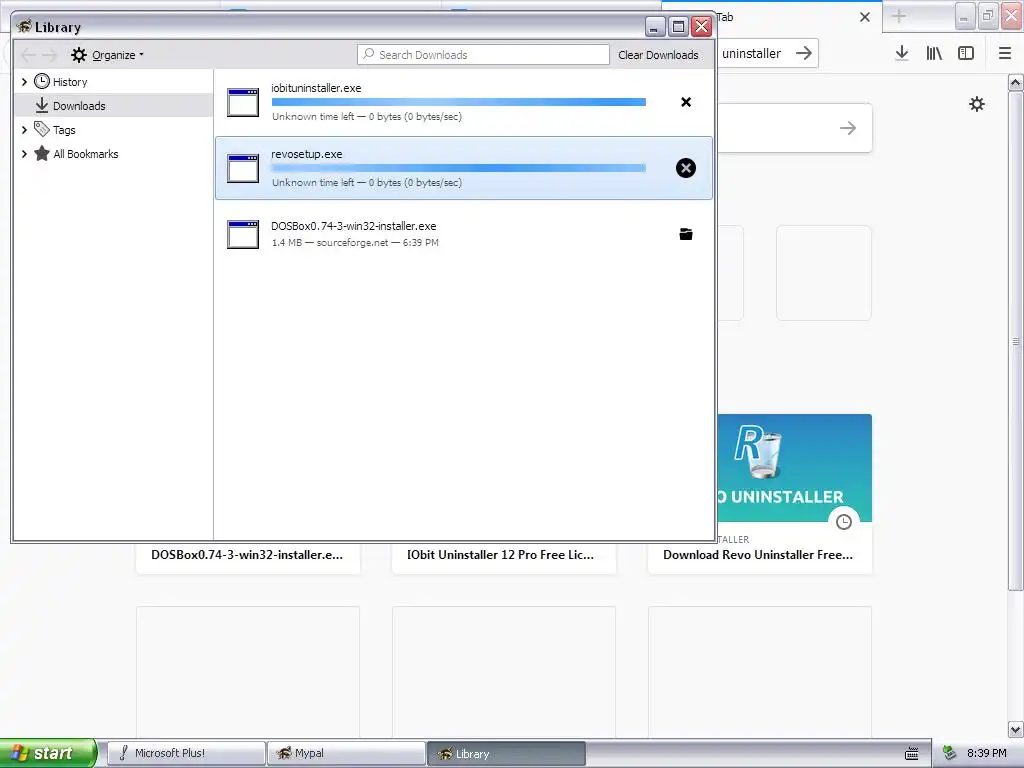The height and width of the screenshot is (768, 1024).
Task: Click the iobituninstaller.exe file icon
Action: pos(243,103)
